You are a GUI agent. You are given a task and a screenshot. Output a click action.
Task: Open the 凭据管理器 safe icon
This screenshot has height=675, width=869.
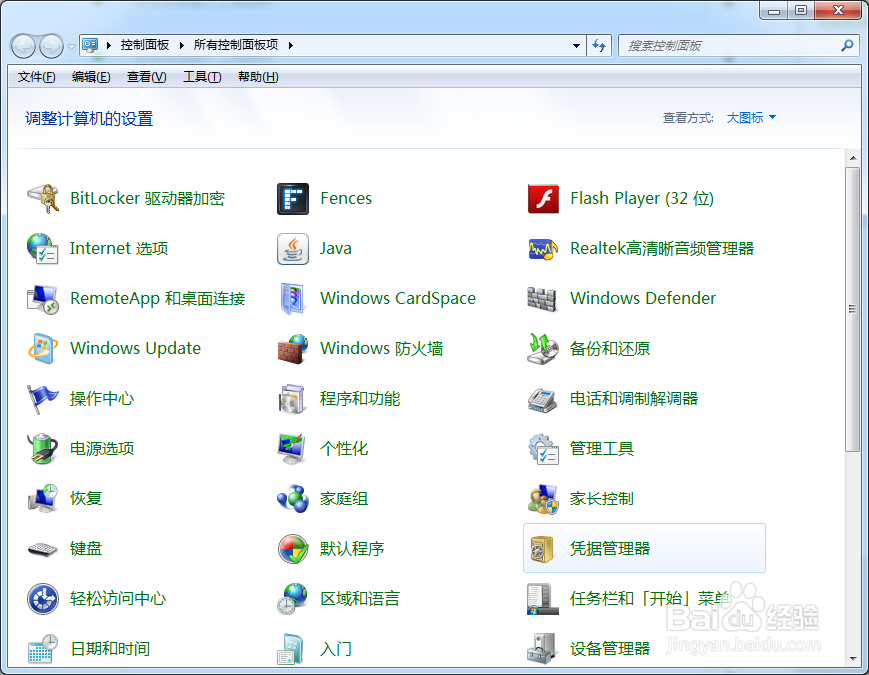[x=543, y=549]
